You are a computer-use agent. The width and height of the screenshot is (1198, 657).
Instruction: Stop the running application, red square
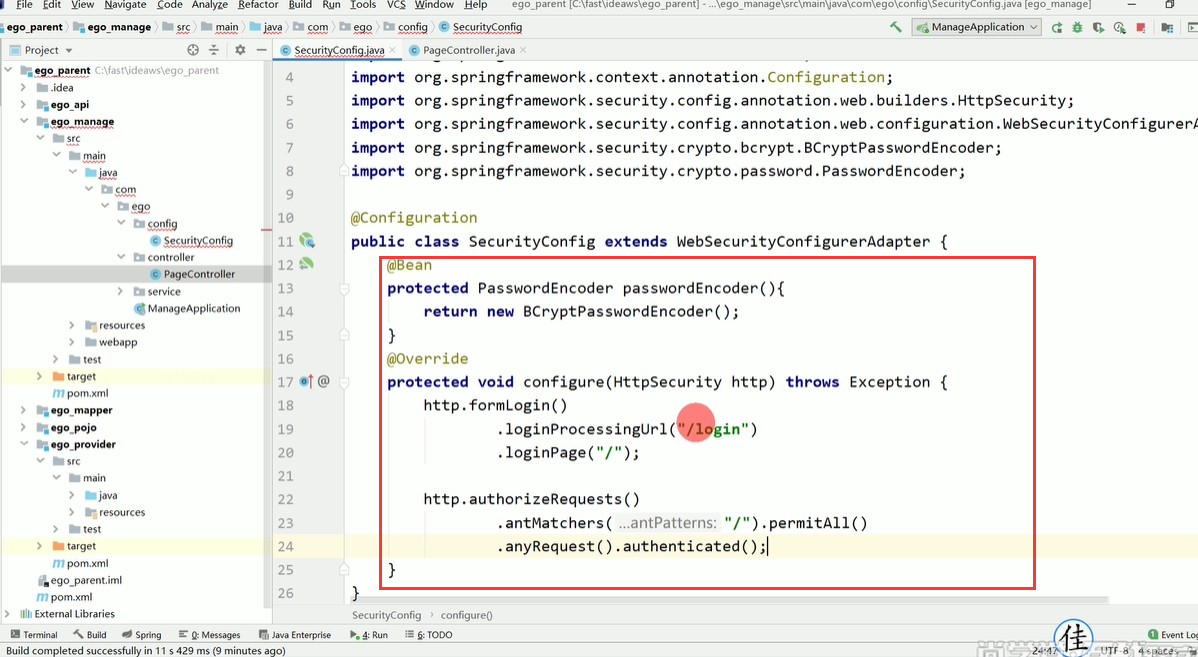tap(1141, 28)
